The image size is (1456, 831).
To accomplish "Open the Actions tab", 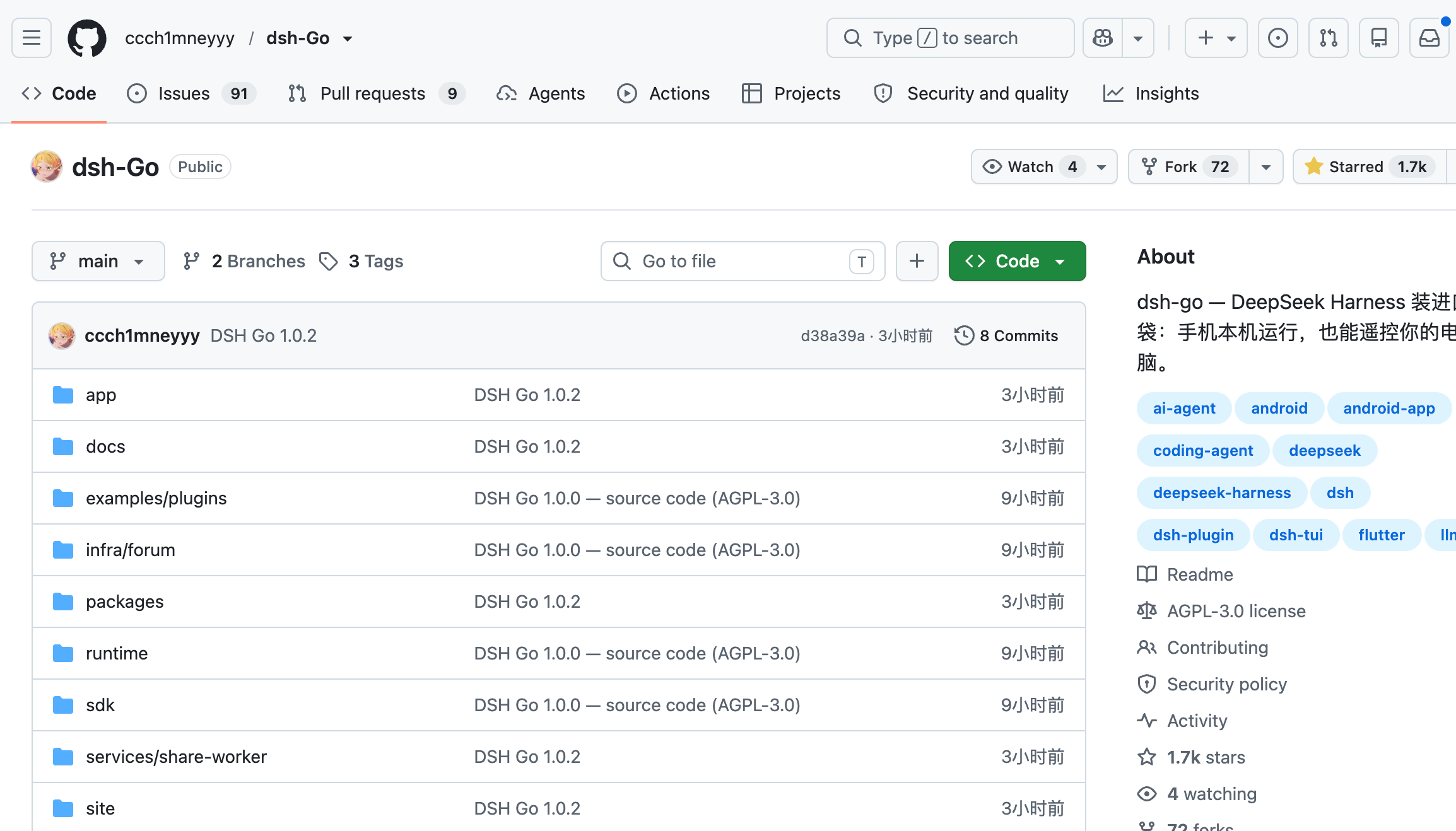I will point(663,93).
